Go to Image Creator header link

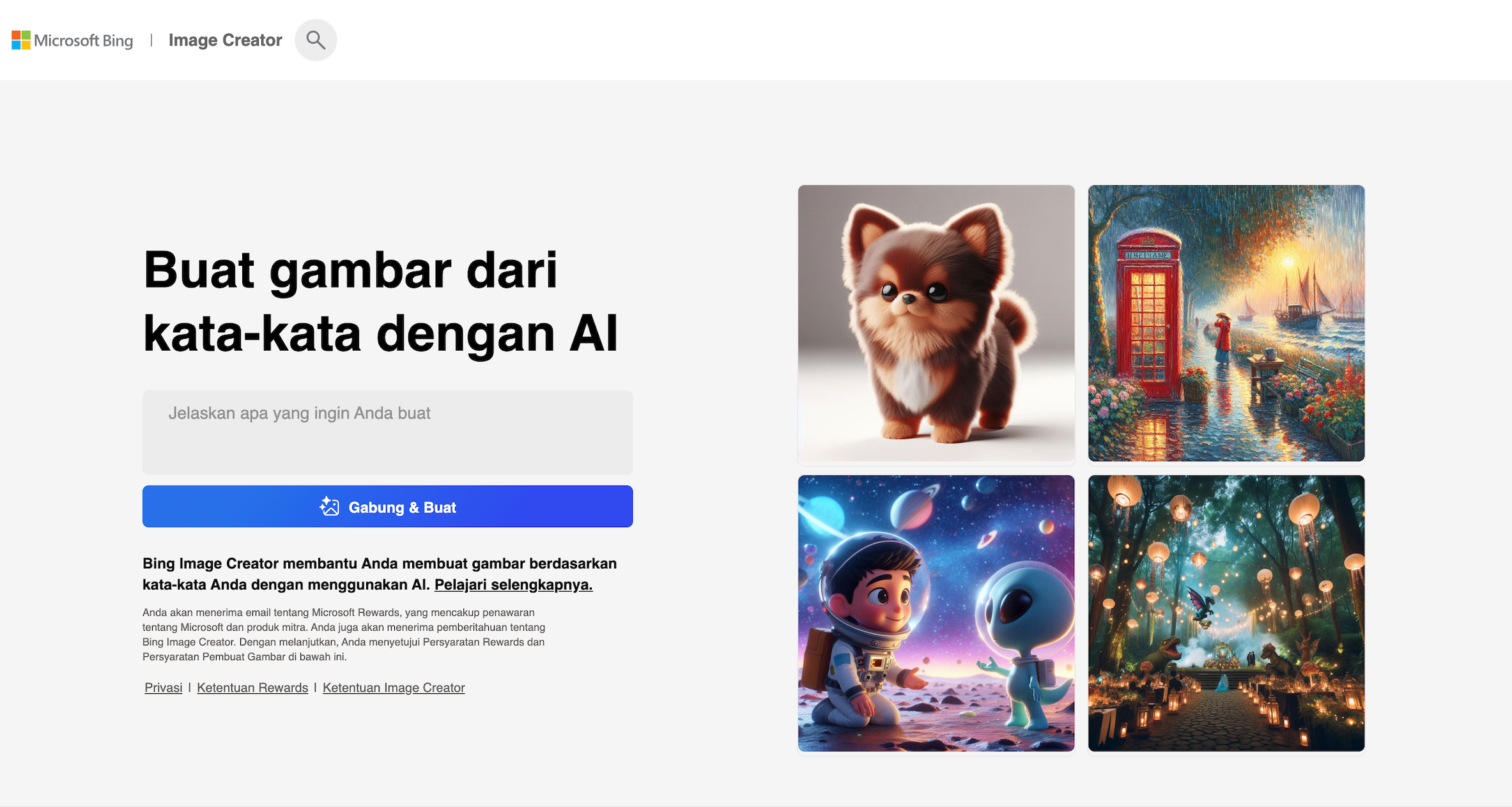[x=225, y=40]
